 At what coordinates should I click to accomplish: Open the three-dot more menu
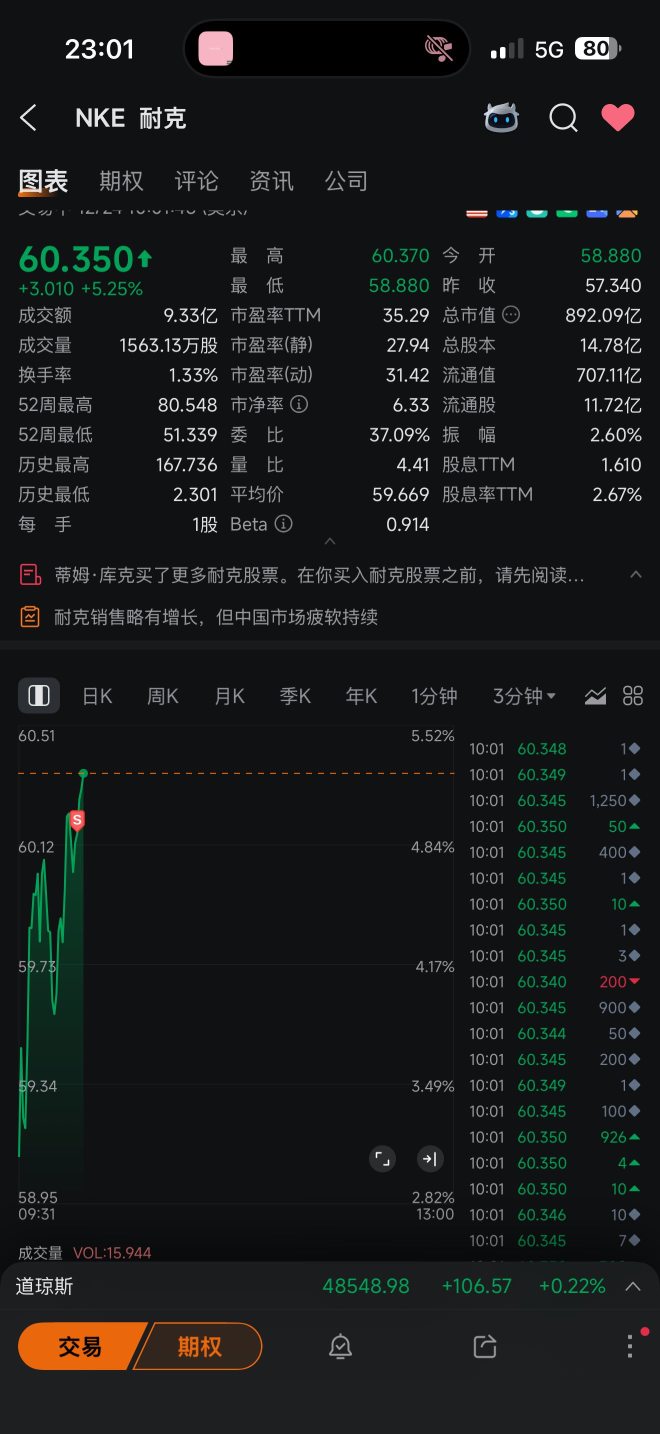[x=630, y=1346]
